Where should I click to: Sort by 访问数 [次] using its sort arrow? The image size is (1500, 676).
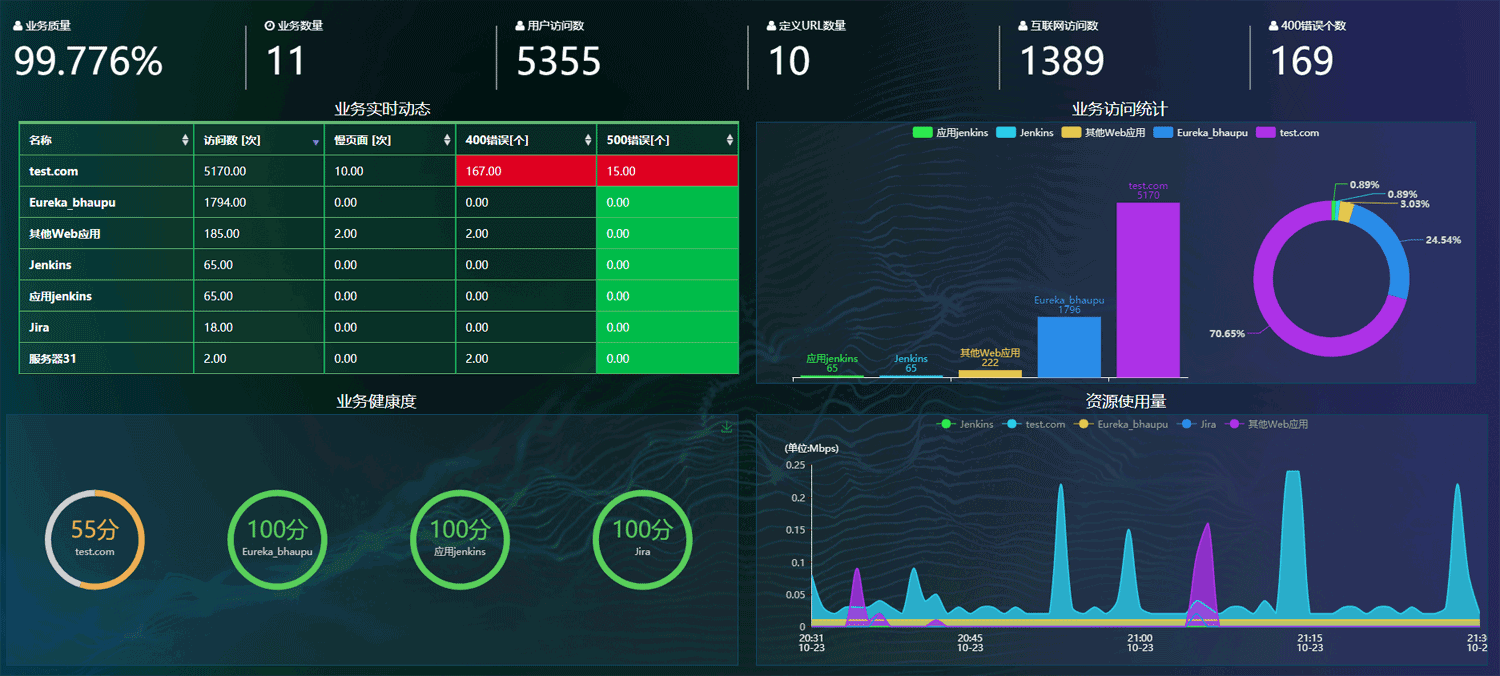316,142
